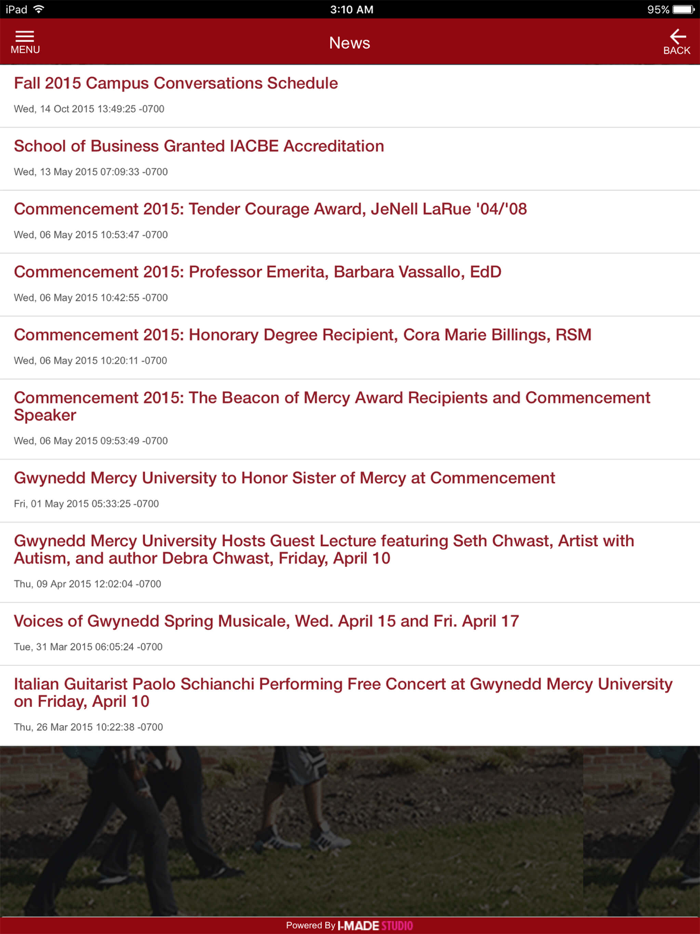The height and width of the screenshot is (934, 700).
Task: Open School of Business IACBE Accreditation article
Action: coord(198,146)
